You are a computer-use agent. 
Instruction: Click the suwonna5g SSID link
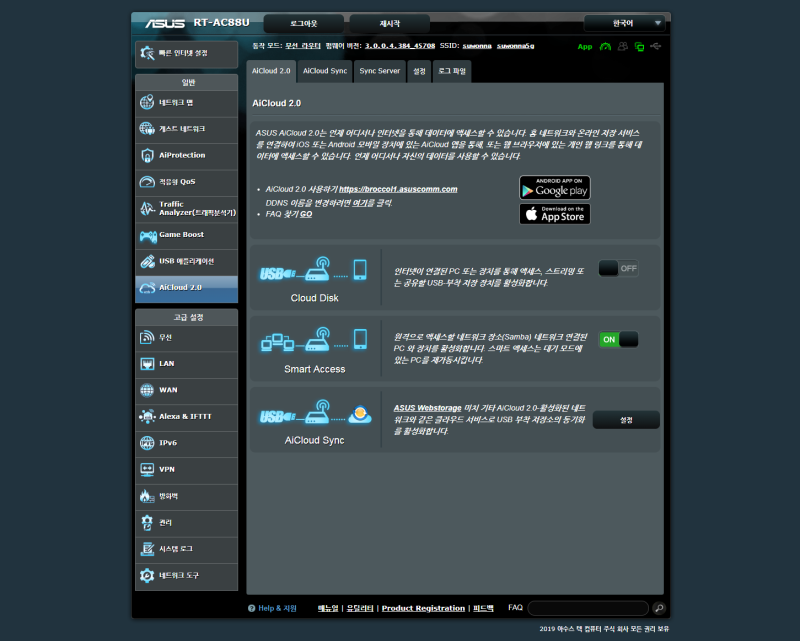(x=516, y=46)
